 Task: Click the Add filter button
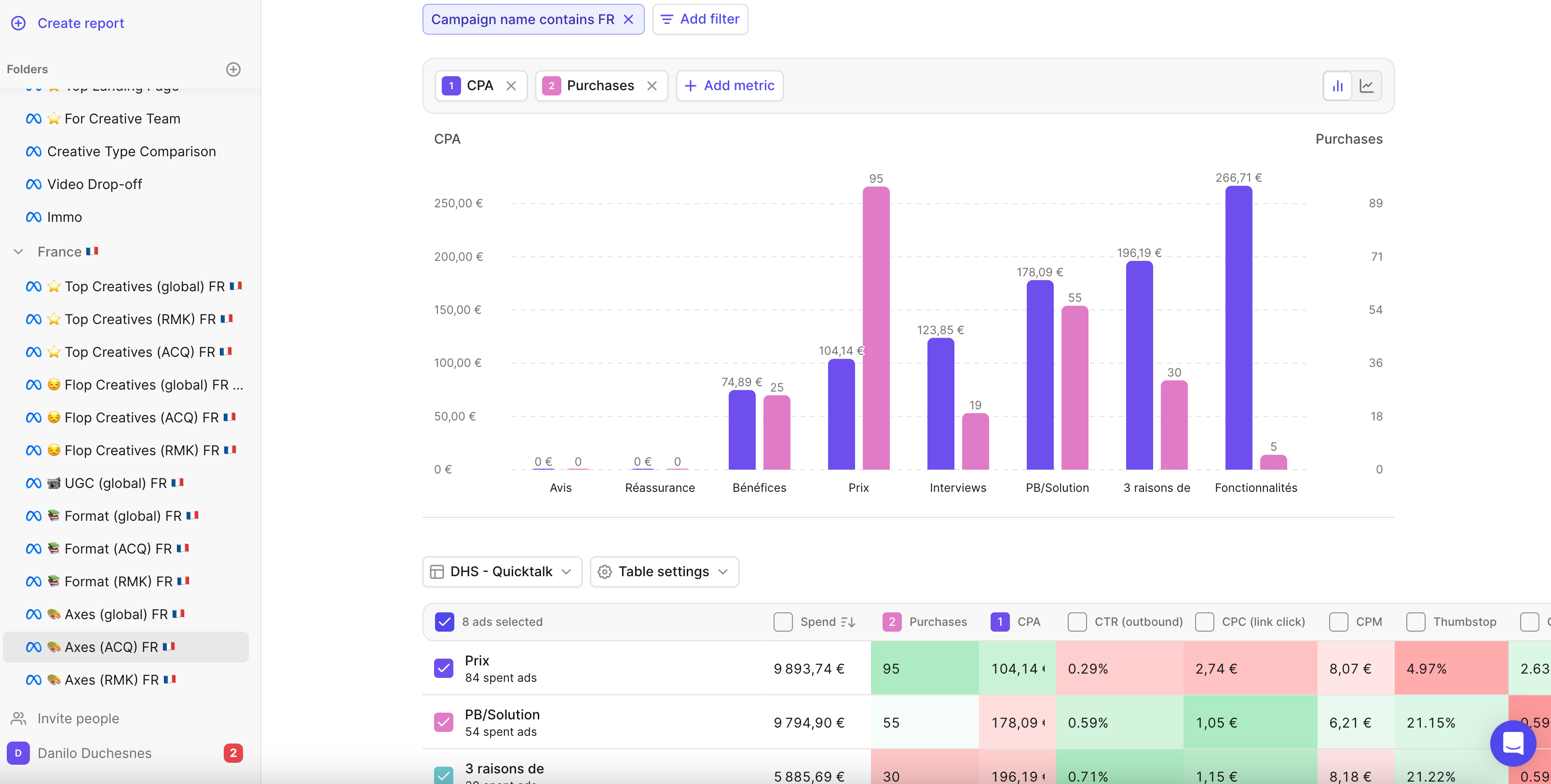tap(700, 19)
